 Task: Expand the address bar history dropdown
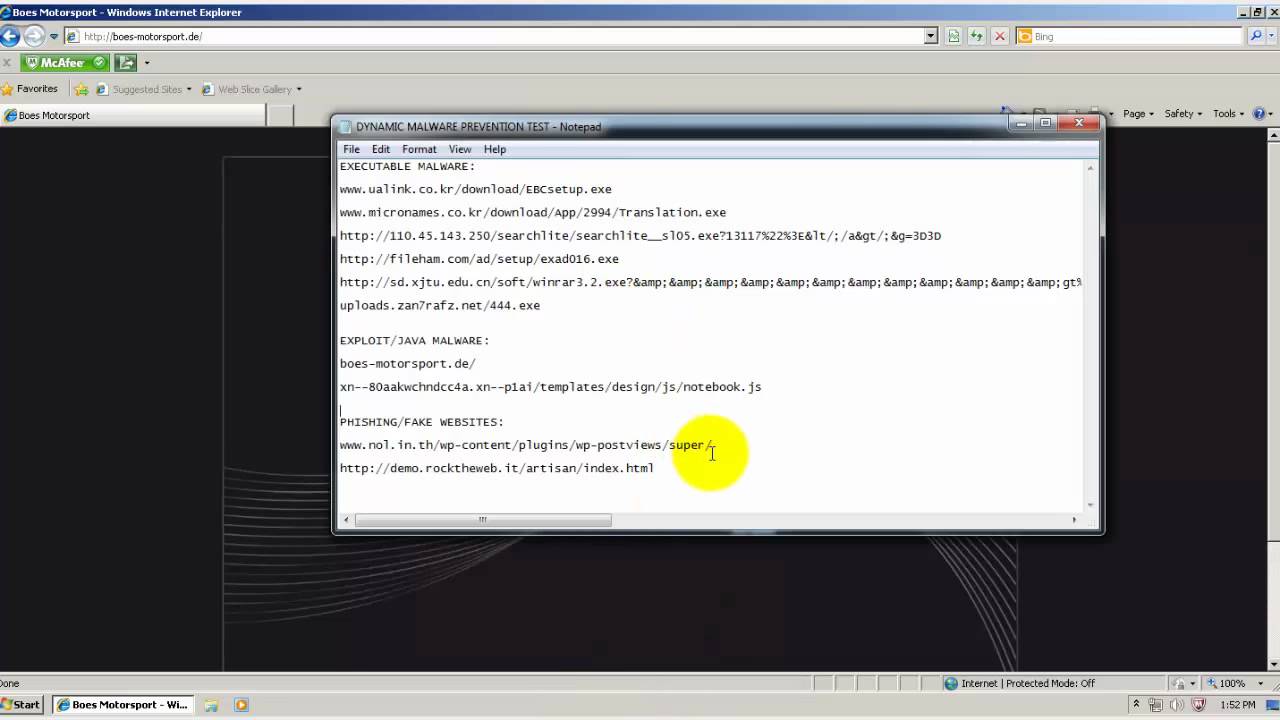coord(931,36)
